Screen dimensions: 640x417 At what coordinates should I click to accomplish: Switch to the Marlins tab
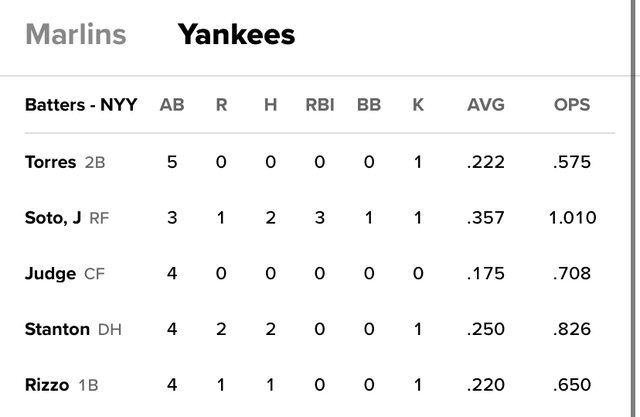click(x=76, y=34)
